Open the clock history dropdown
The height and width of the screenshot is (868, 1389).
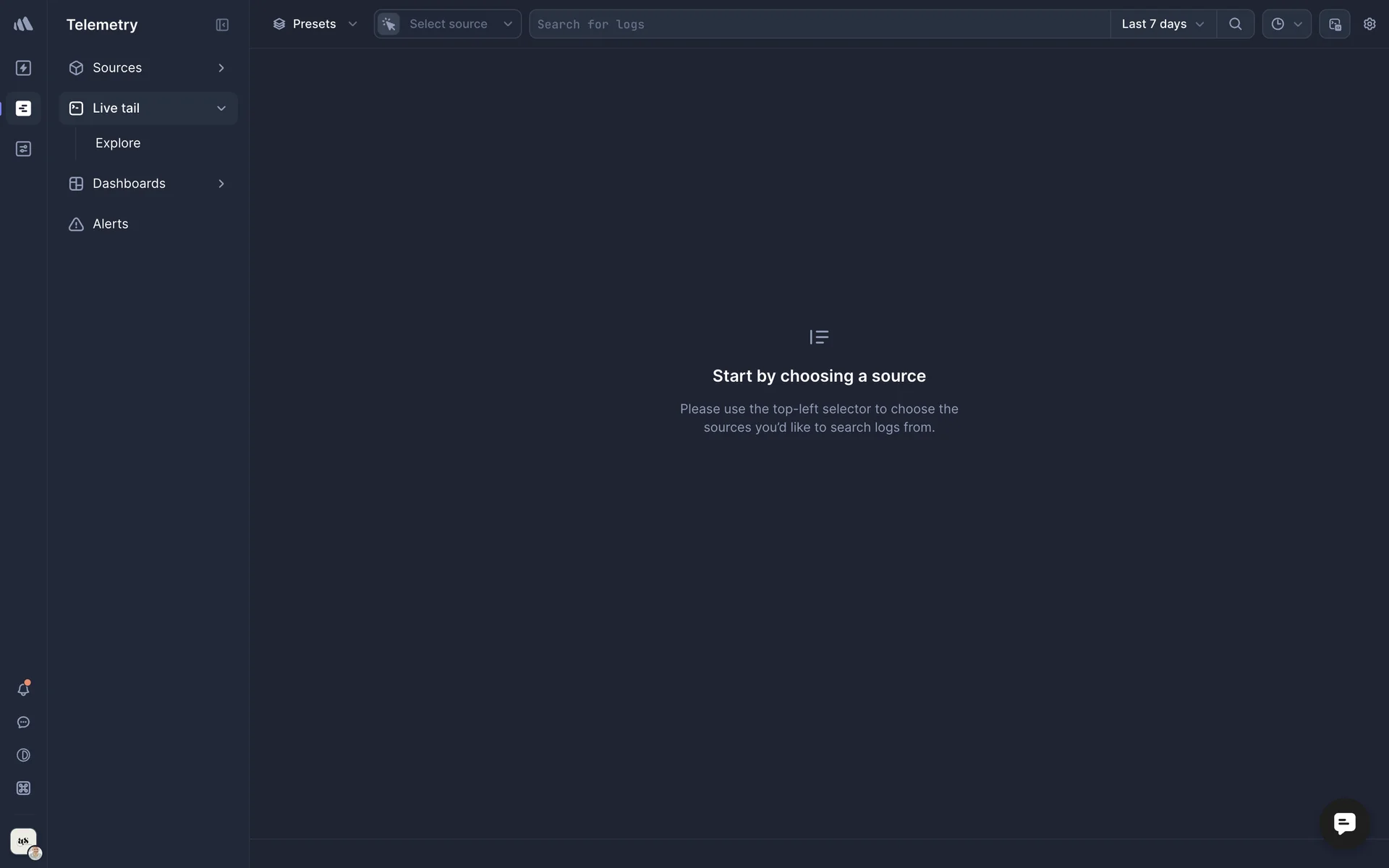pyautogui.click(x=1286, y=24)
